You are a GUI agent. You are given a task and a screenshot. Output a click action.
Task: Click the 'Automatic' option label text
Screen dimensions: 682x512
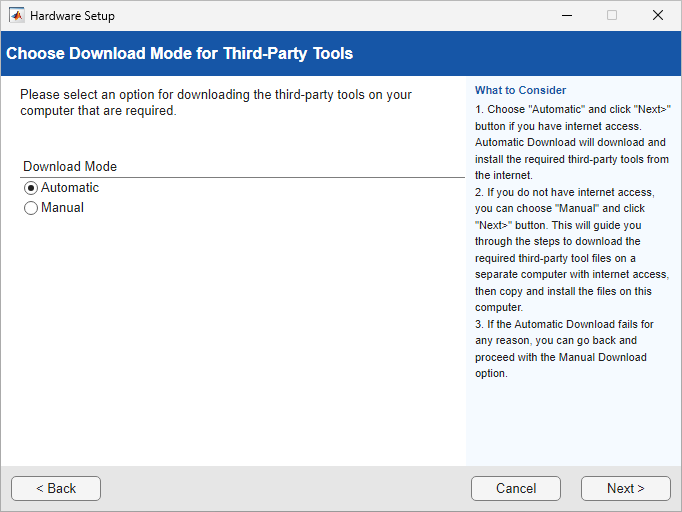click(x=70, y=188)
